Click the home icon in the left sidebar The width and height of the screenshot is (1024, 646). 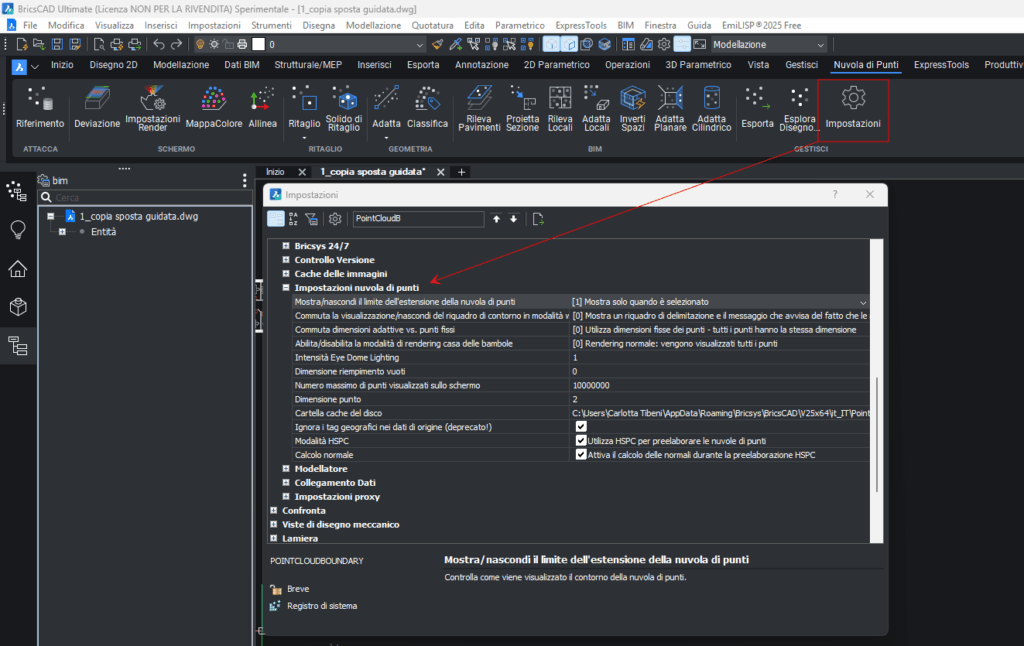(18, 268)
